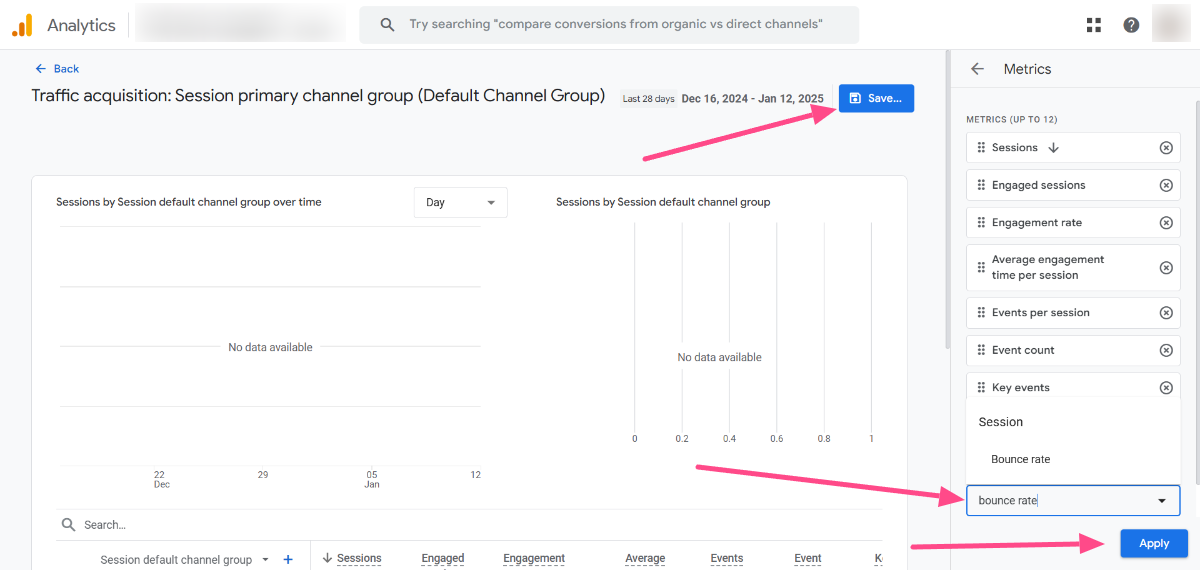The height and width of the screenshot is (570, 1200).
Task: Remove the Engaged sessions metric
Action: tap(1166, 185)
